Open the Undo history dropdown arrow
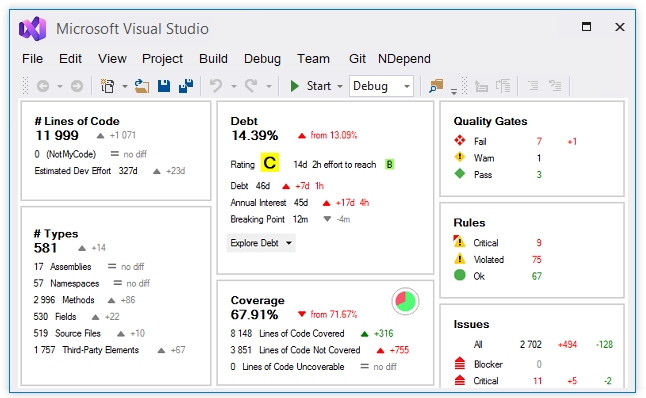The width and height of the screenshot is (646, 398). click(234, 87)
